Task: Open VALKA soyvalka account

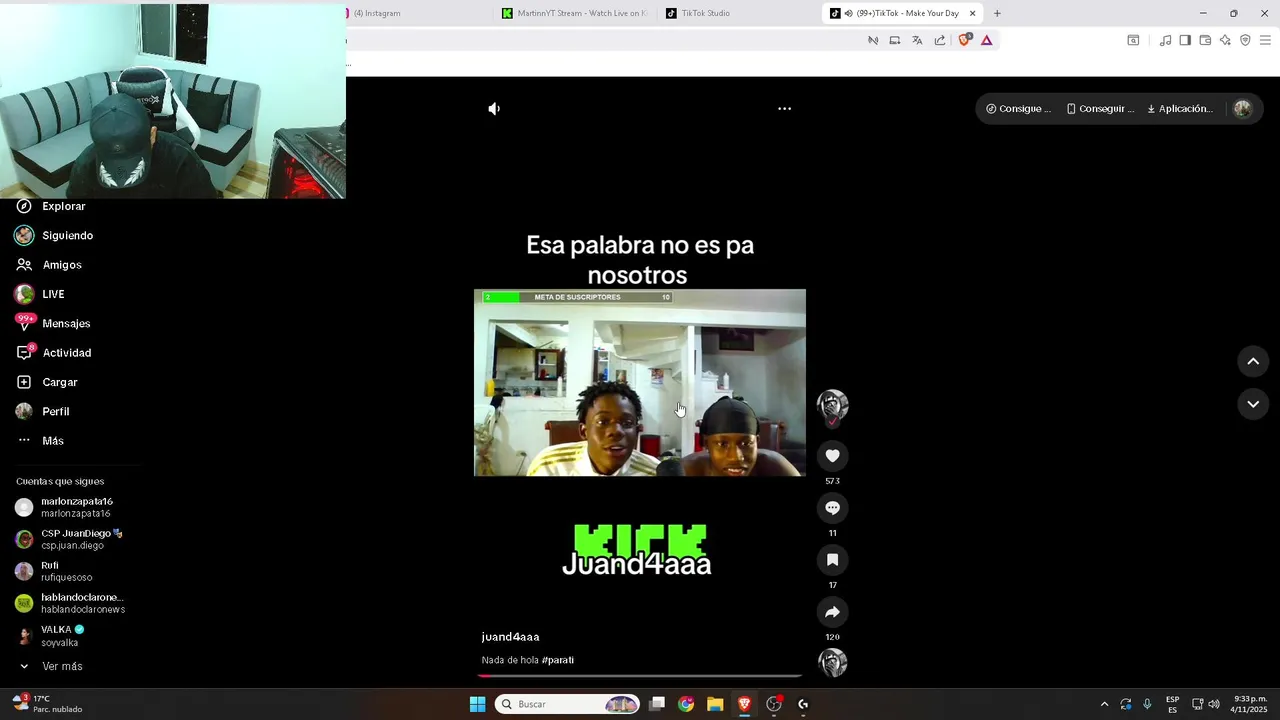Action: (x=50, y=636)
